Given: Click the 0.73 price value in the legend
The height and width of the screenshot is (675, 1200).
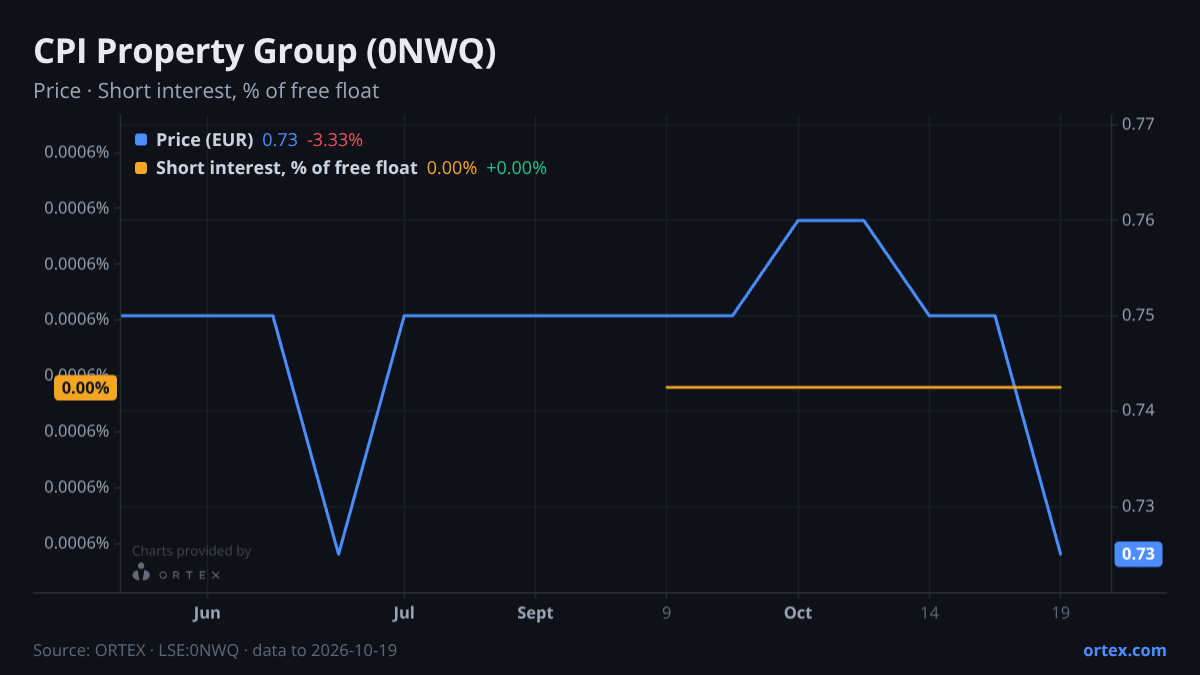Looking at the screenshot, I should tap(280, 140).
